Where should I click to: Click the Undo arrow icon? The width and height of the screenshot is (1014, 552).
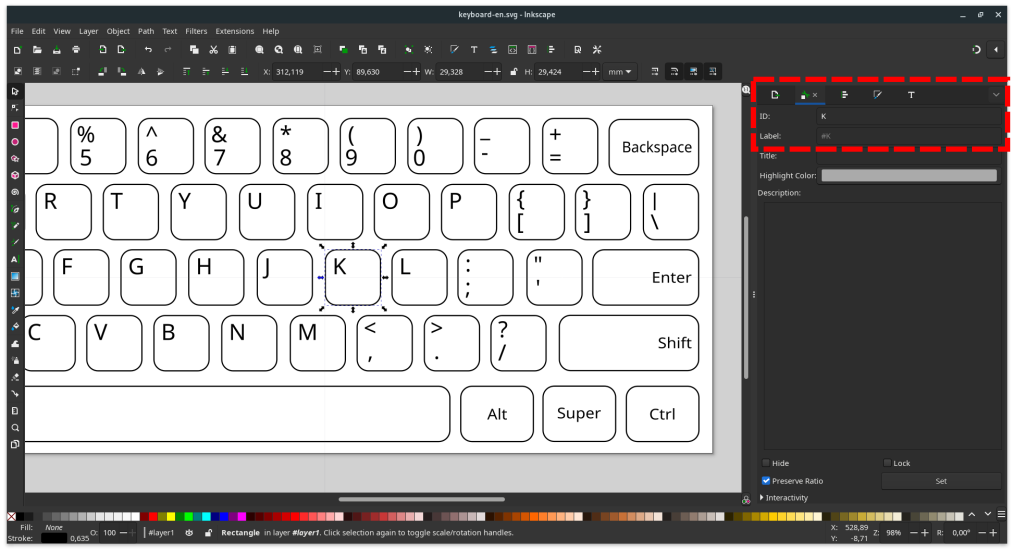pyautogui.click(x=148, y=50)
